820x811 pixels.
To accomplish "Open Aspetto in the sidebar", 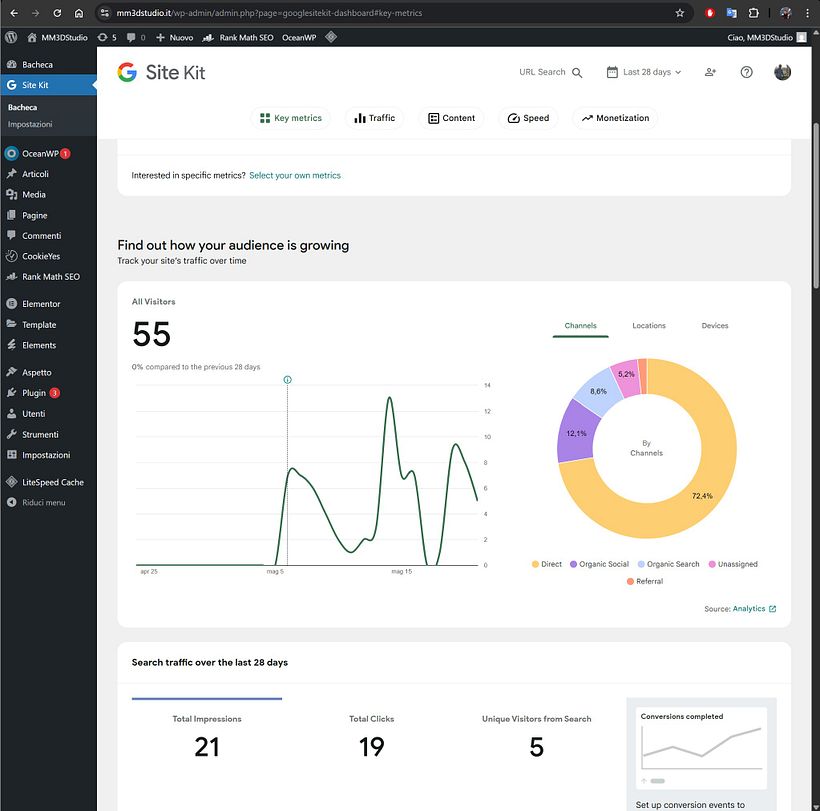I will (x=48, y=372).
